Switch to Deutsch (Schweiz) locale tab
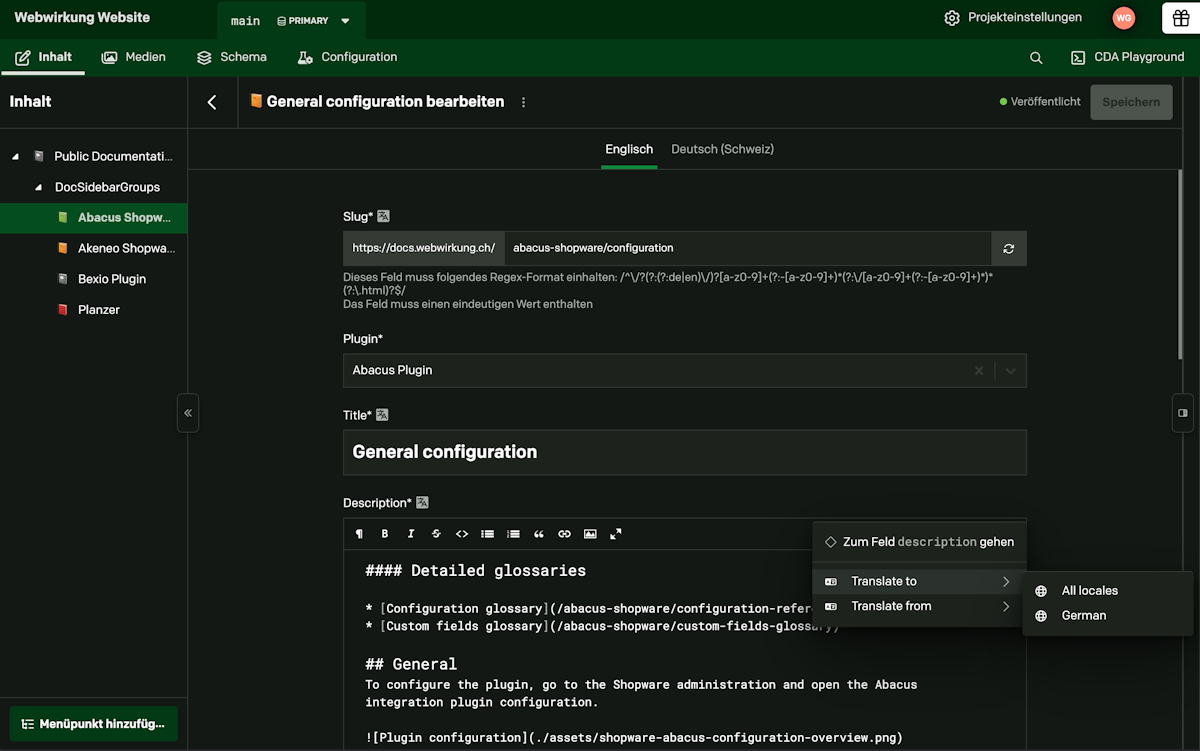Viewport: 1200px width, 751px height. coord(722,150)
